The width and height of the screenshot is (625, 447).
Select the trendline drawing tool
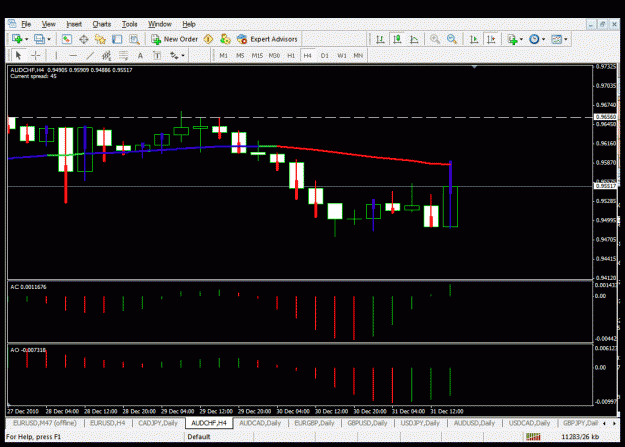(90, 55)
